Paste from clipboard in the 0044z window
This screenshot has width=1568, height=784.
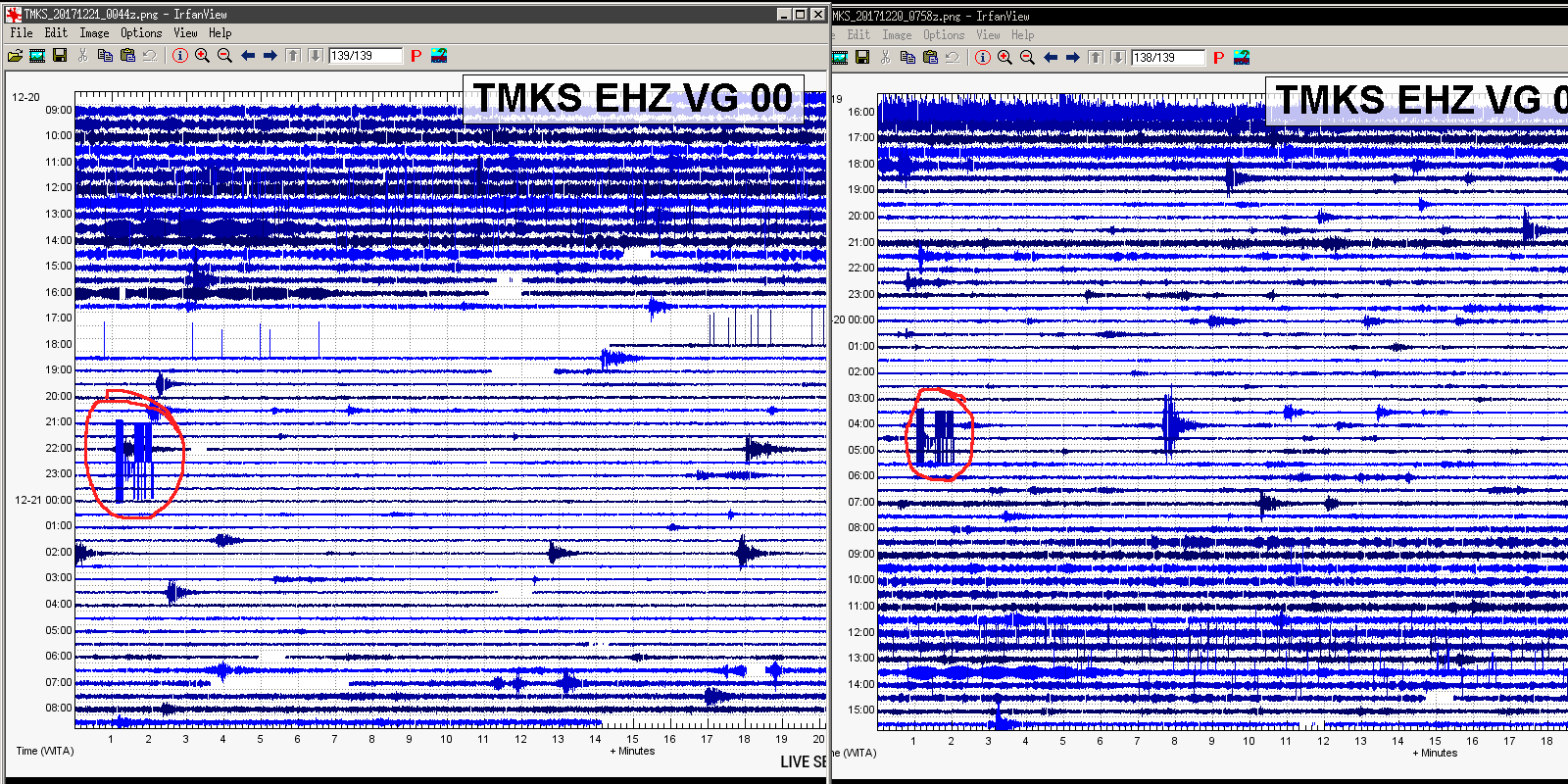tap(127, 56)
